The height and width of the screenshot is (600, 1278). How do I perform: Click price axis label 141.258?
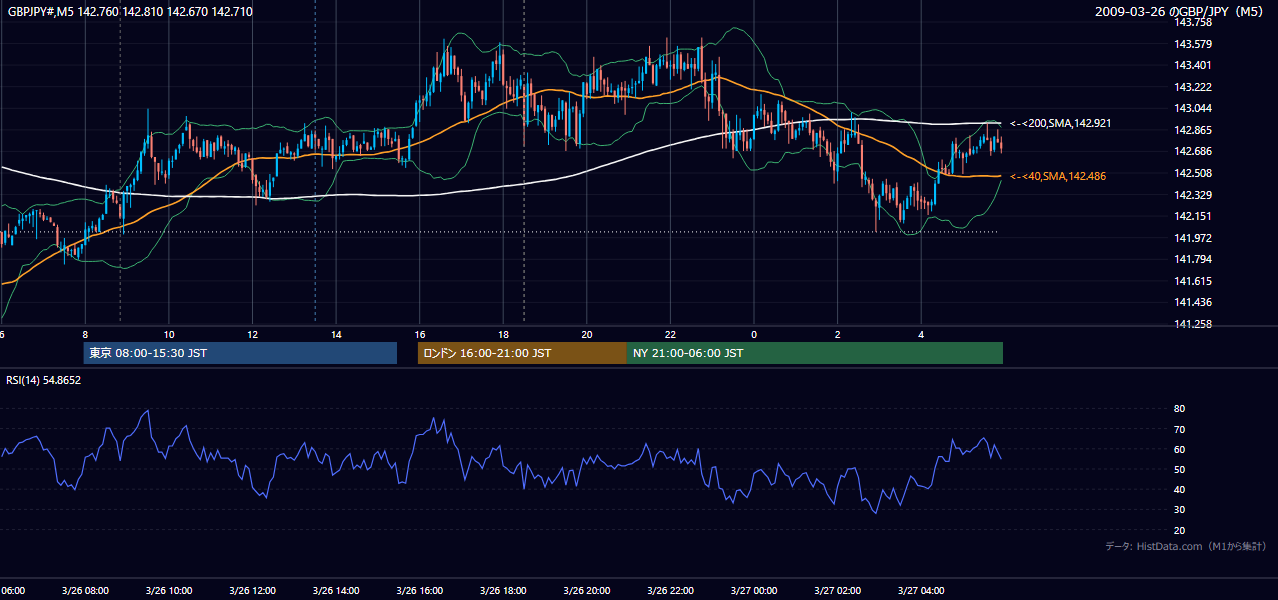1192,324
